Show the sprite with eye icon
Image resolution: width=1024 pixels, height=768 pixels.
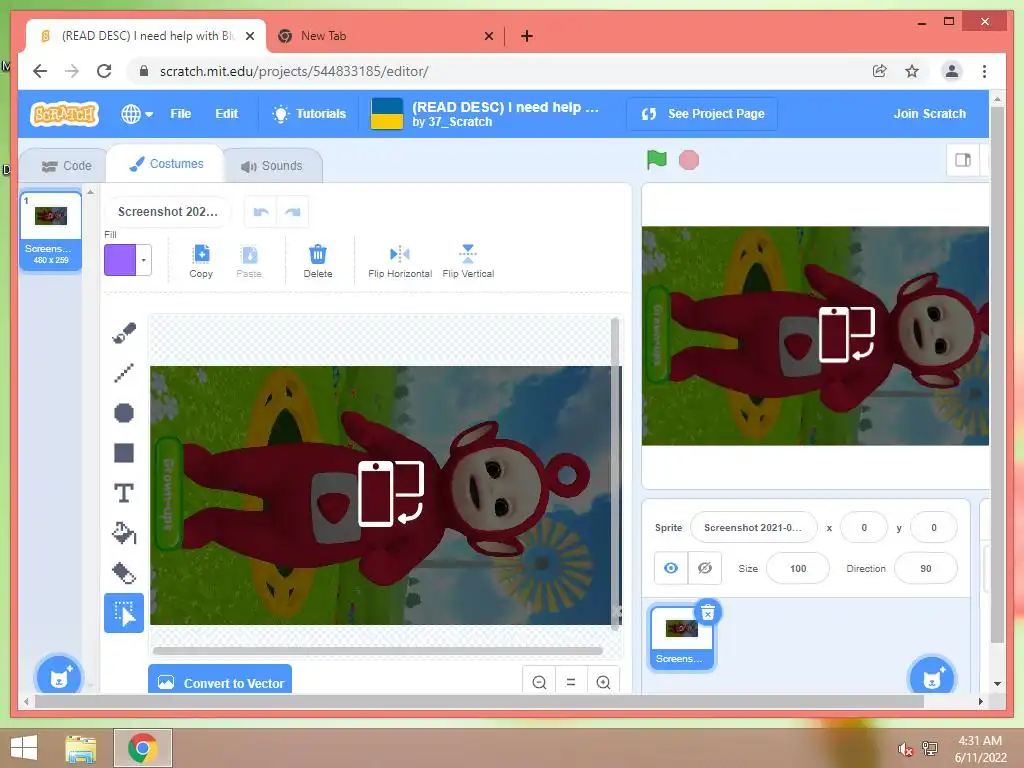tap(671, 568)
